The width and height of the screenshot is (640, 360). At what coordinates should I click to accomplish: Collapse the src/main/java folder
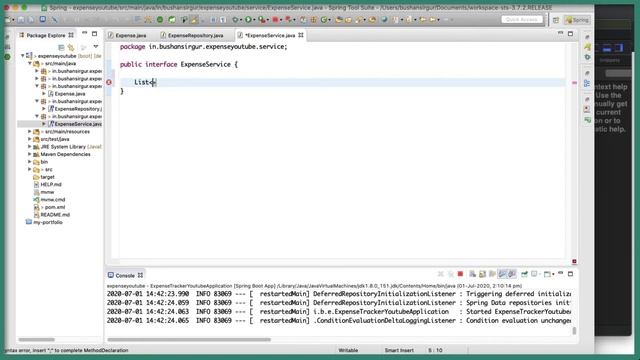point(30,63)
